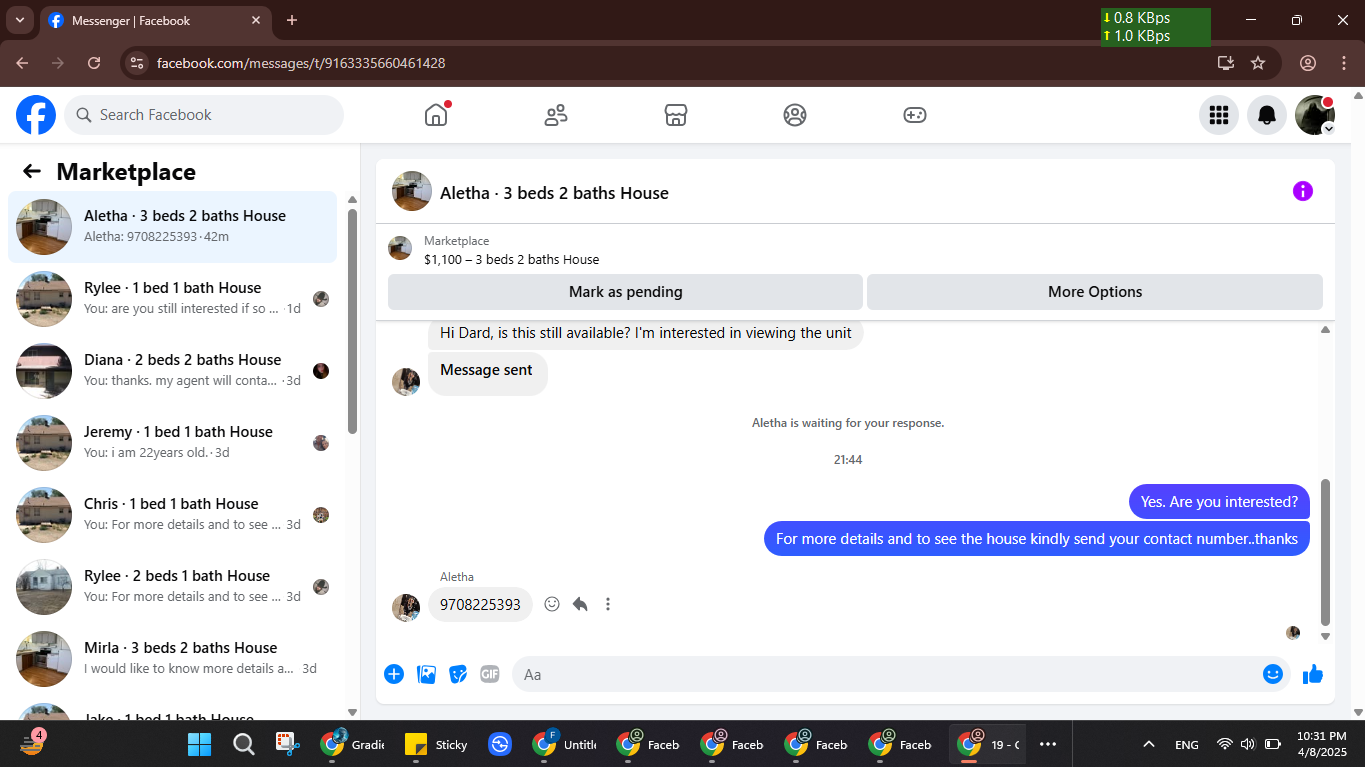Open more actions plus icon in composer
Screen dimensions: 1365x767
click(x=394, y=674)
